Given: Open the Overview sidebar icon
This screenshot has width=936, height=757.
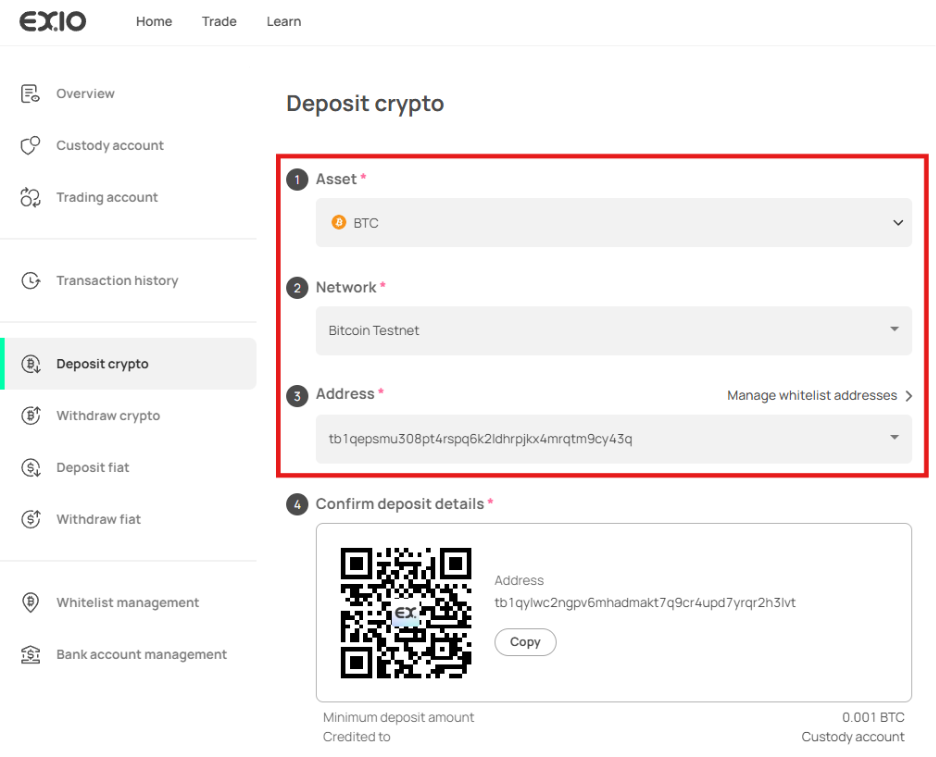Looking at the screenshot, I should [30, 94].
